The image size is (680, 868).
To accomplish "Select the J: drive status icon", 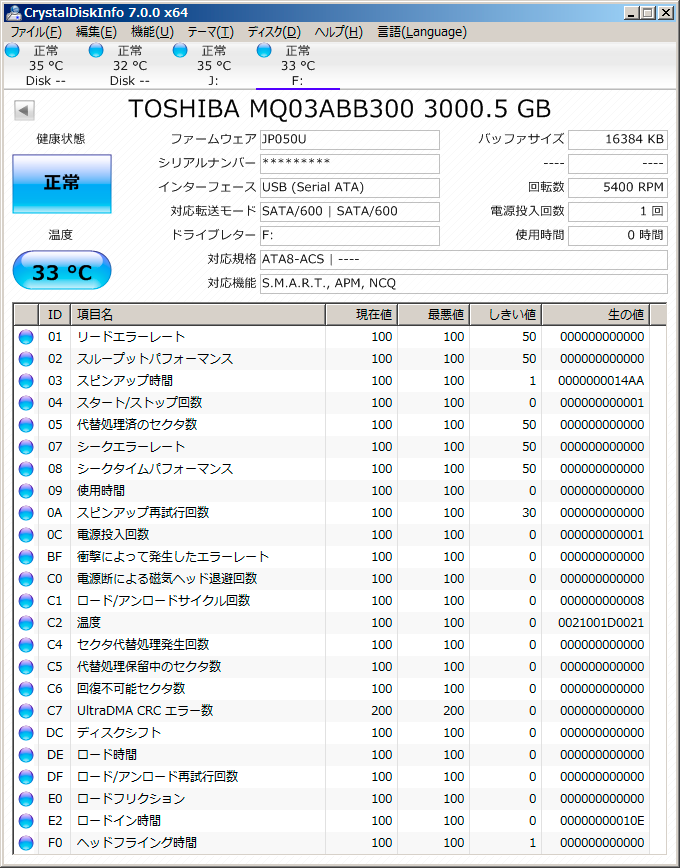I will 180,50.
